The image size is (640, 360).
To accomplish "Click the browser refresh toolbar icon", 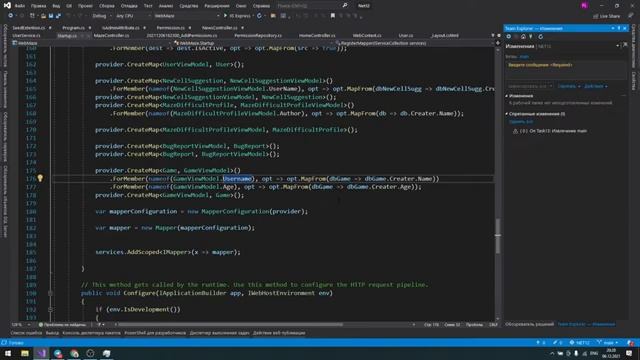I will pos(259,16).
